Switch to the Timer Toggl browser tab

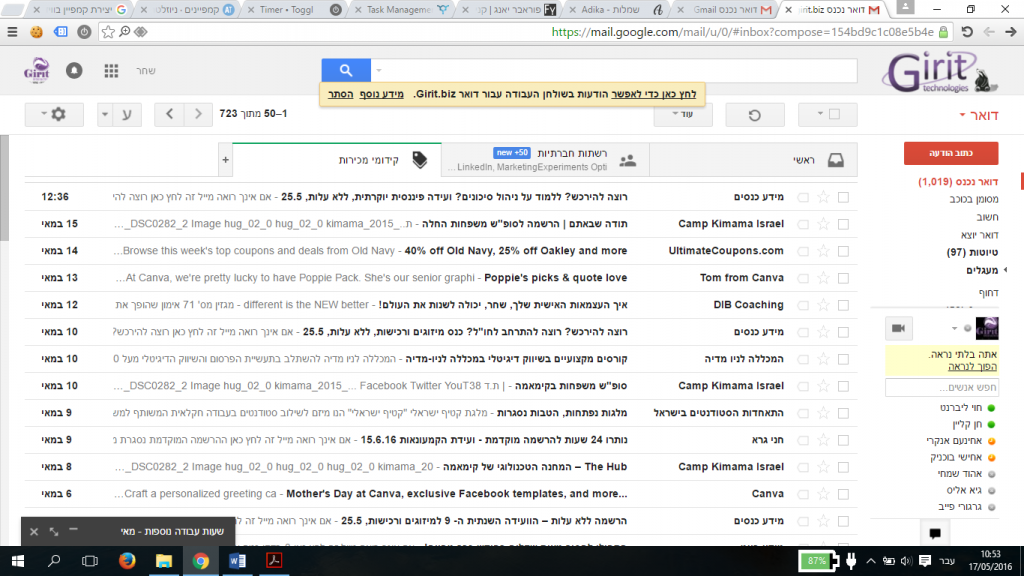tap(287, 10)
